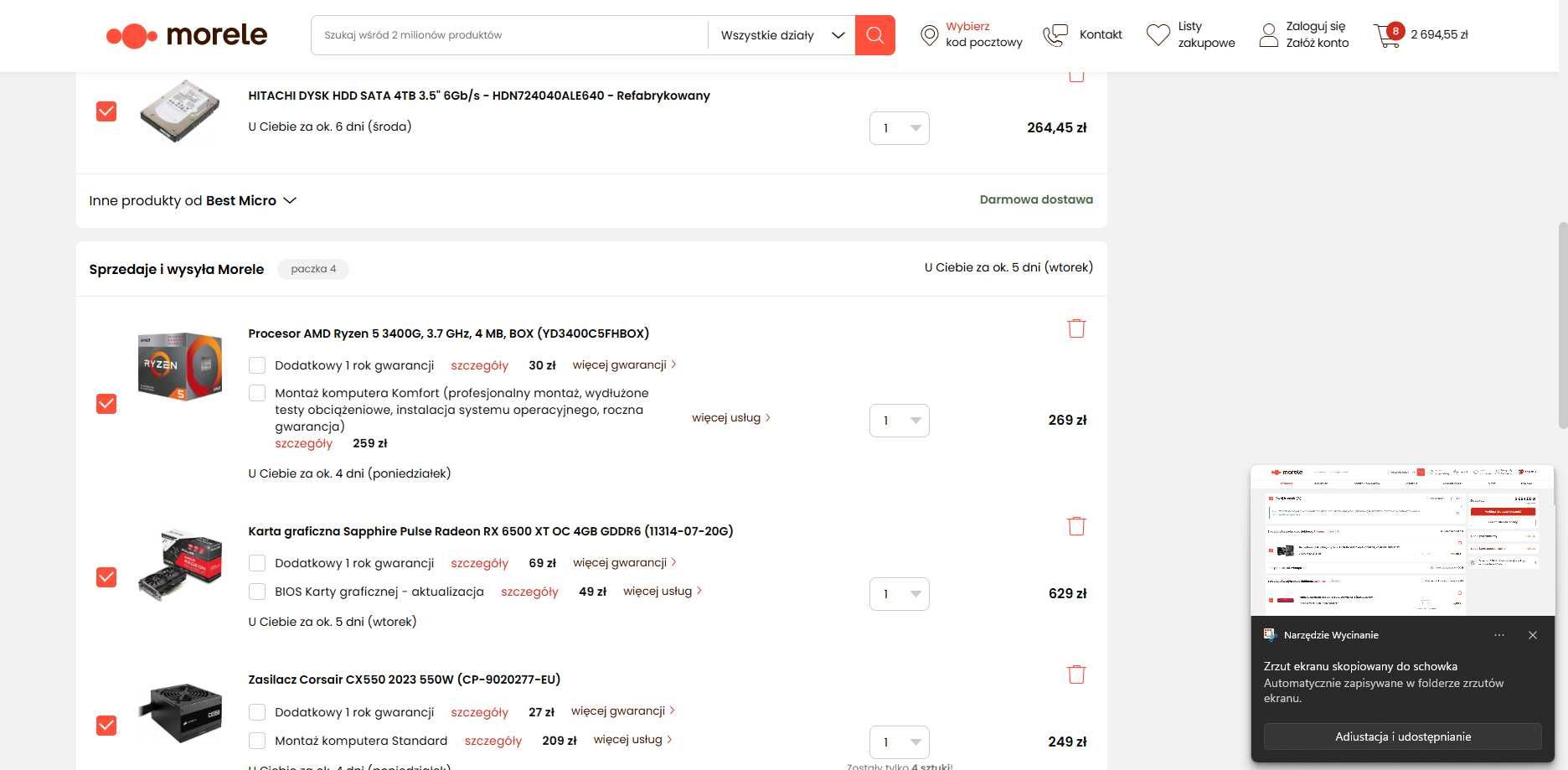Viewport: 1568px width, 770px height.
Task: Click the paczka 4 badge
Action: (313, 269)
